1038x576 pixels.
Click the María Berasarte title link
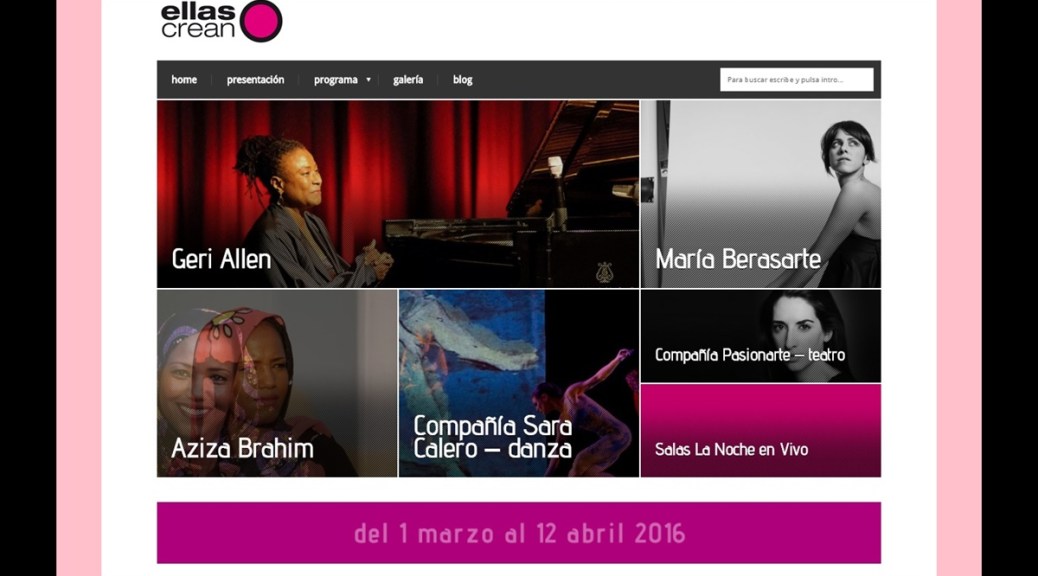click(738, 259)
